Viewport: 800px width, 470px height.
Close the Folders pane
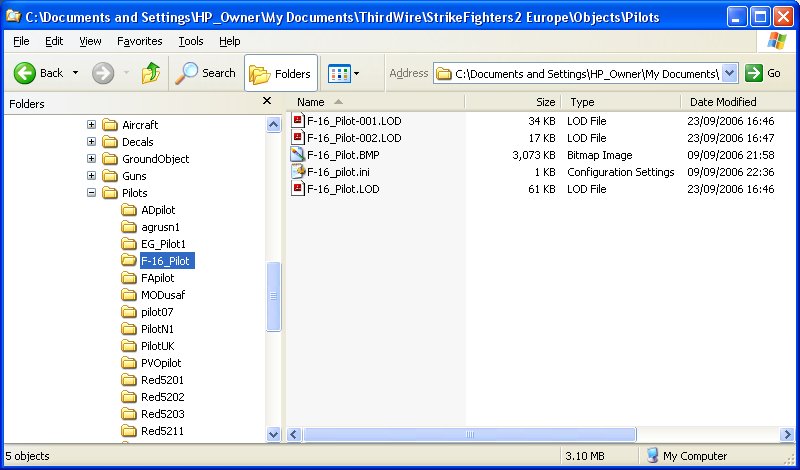tap(267, 101)
